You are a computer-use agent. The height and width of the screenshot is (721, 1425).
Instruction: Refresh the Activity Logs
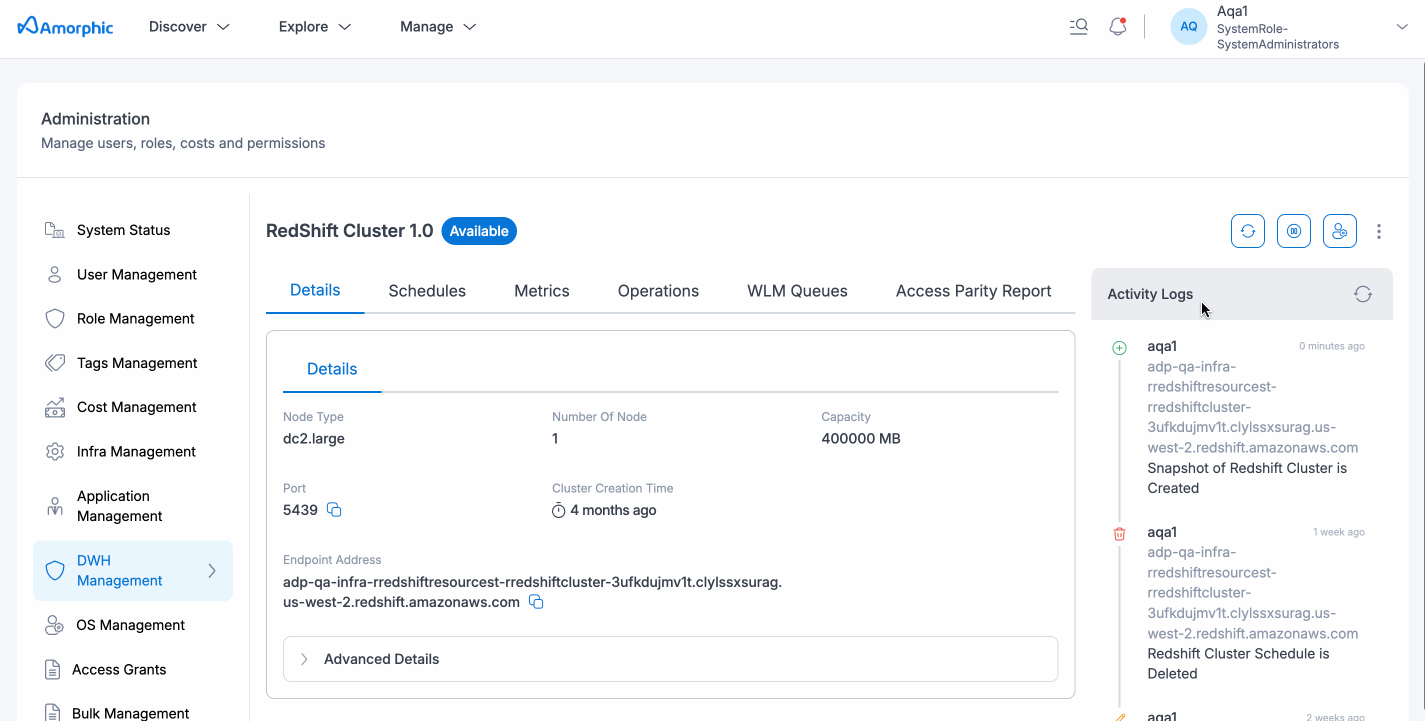(1363, 294)
